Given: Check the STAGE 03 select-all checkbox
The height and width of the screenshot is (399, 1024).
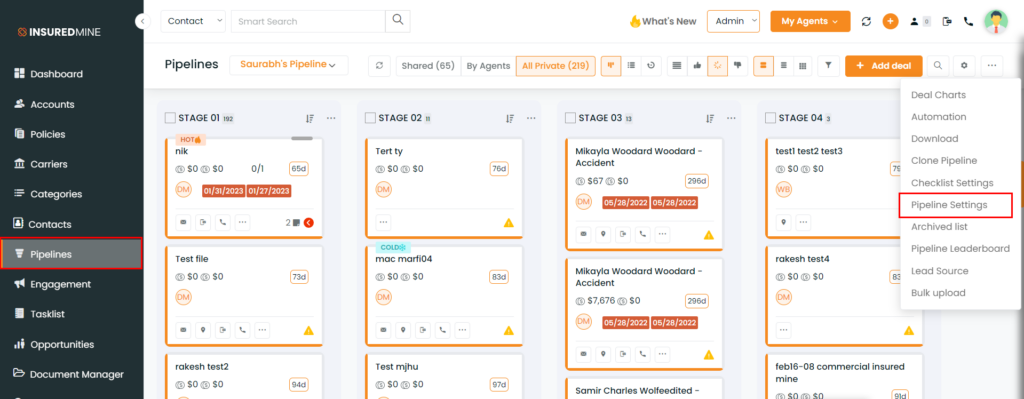Looking at the screenshot, I should (570, 118).
